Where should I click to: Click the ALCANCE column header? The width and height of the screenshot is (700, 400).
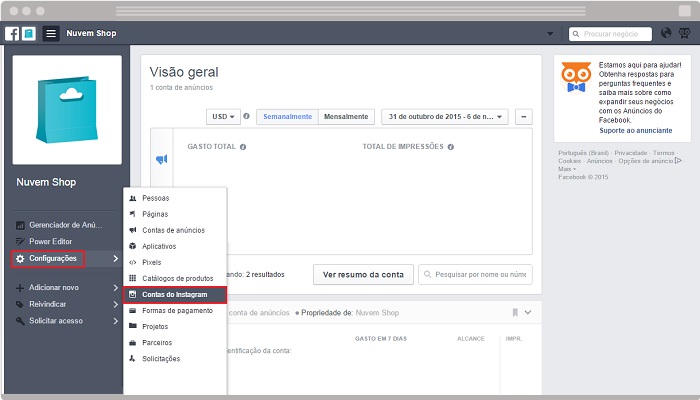[x=471, y=339]
